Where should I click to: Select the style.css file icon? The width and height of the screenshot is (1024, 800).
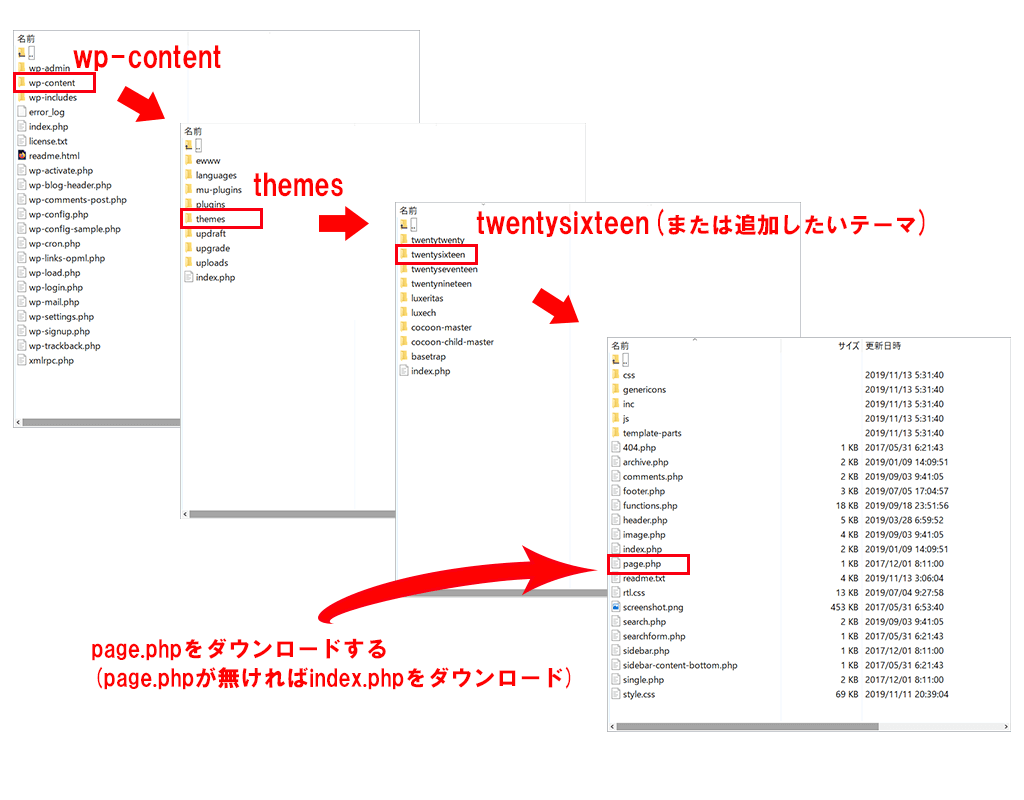[615, 694]
